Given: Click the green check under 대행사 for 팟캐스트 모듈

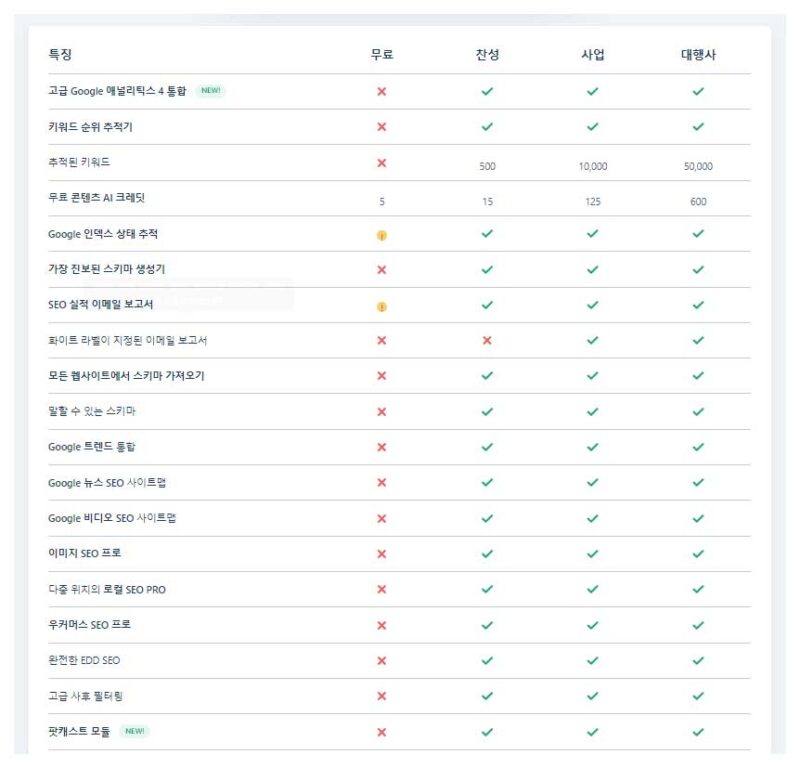Looking at the screenshot, I should [x=698, y=732].
